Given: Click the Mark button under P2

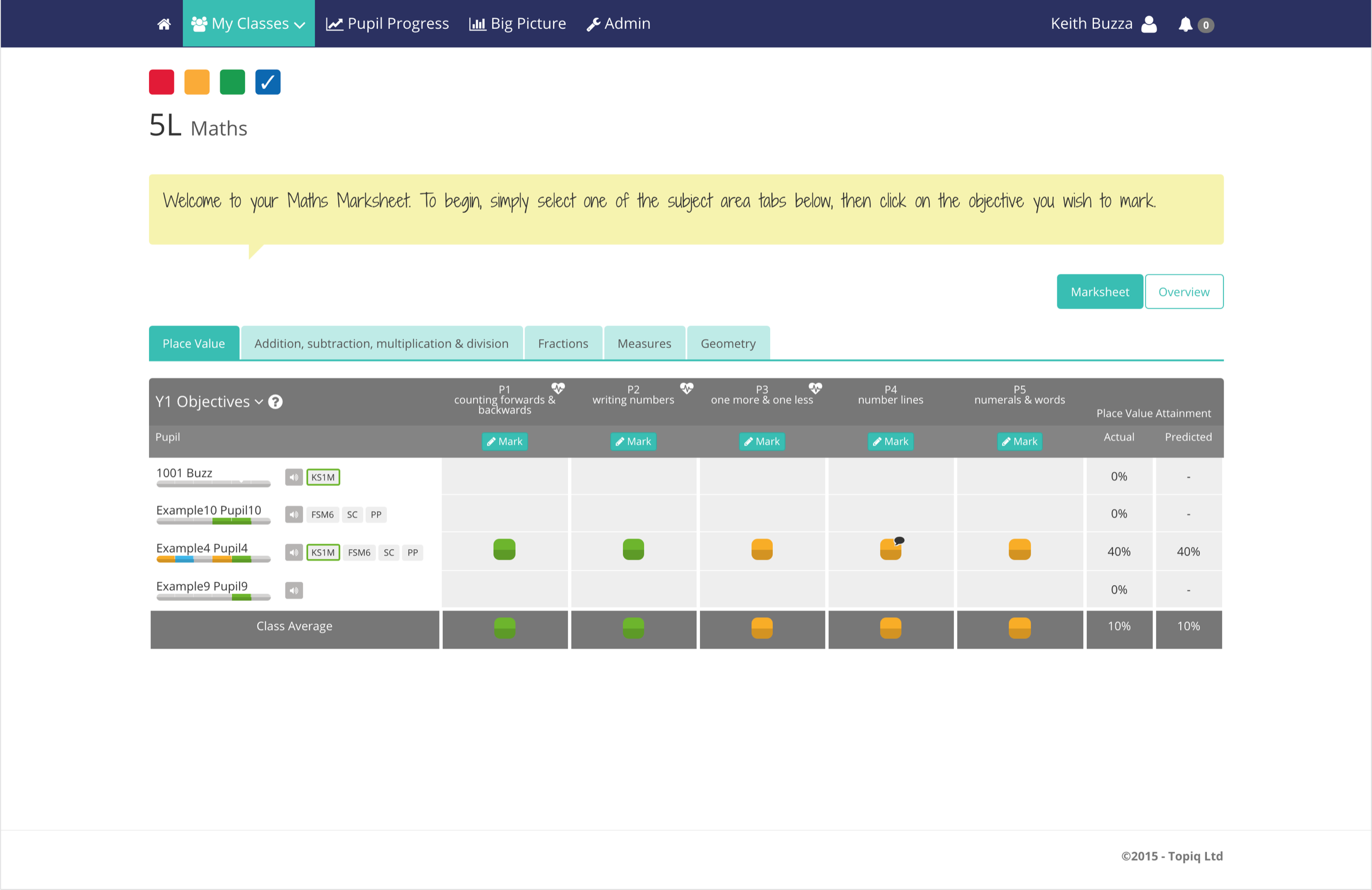Looking at the screenshot, I should (633, 442).
